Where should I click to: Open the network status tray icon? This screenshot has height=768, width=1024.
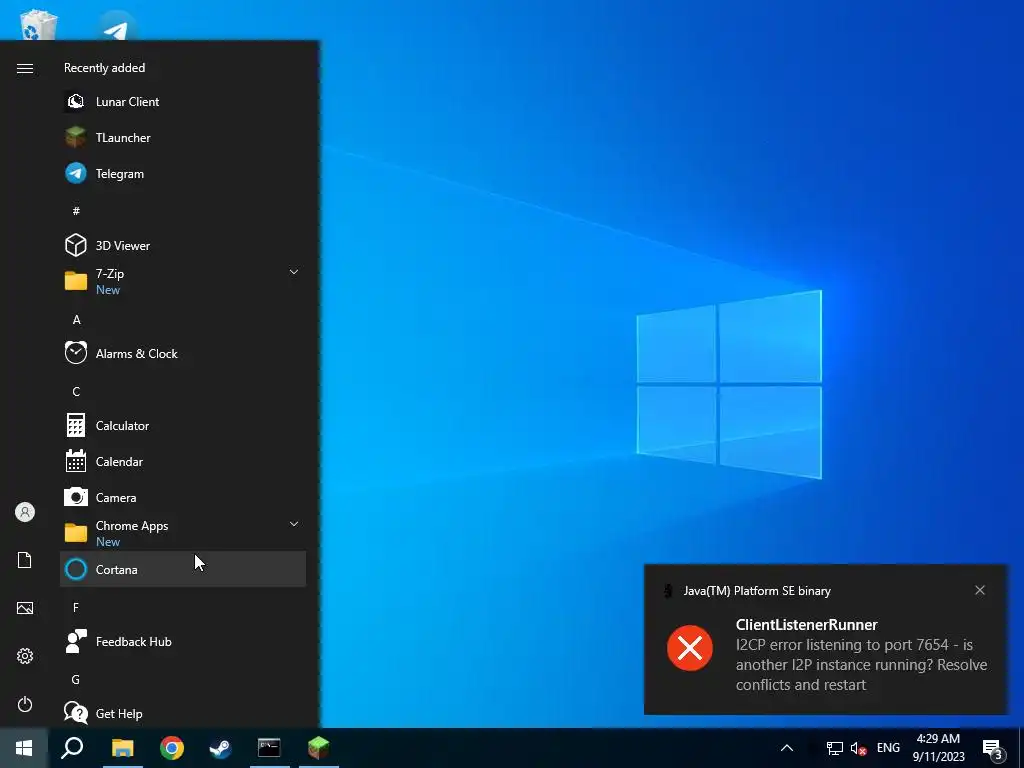click(834, 748)
